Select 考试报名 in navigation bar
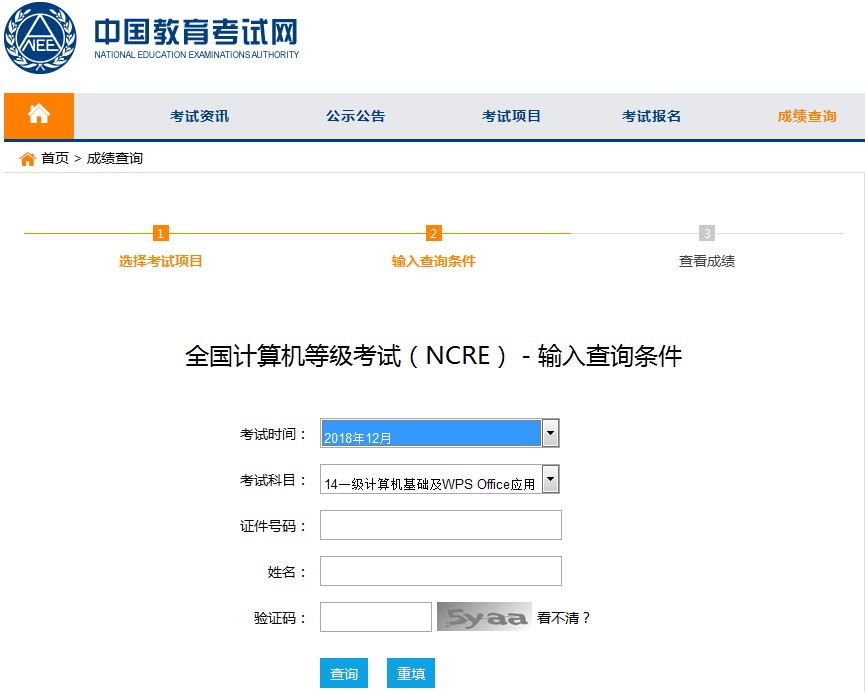Screen dimensions: 865x692 651,116
